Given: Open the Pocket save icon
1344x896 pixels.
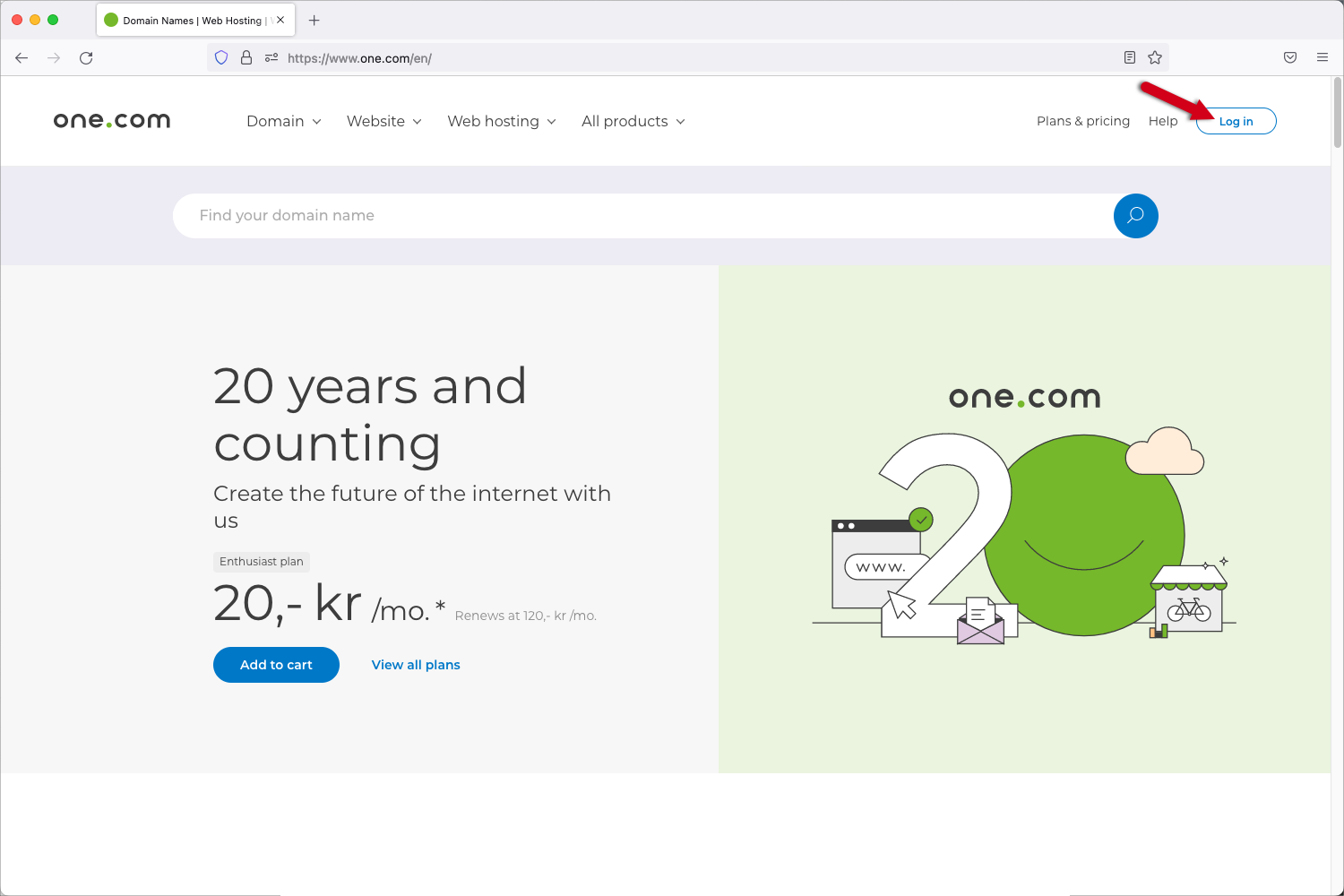Looking at the screenshot, I should click(1290, 58).
